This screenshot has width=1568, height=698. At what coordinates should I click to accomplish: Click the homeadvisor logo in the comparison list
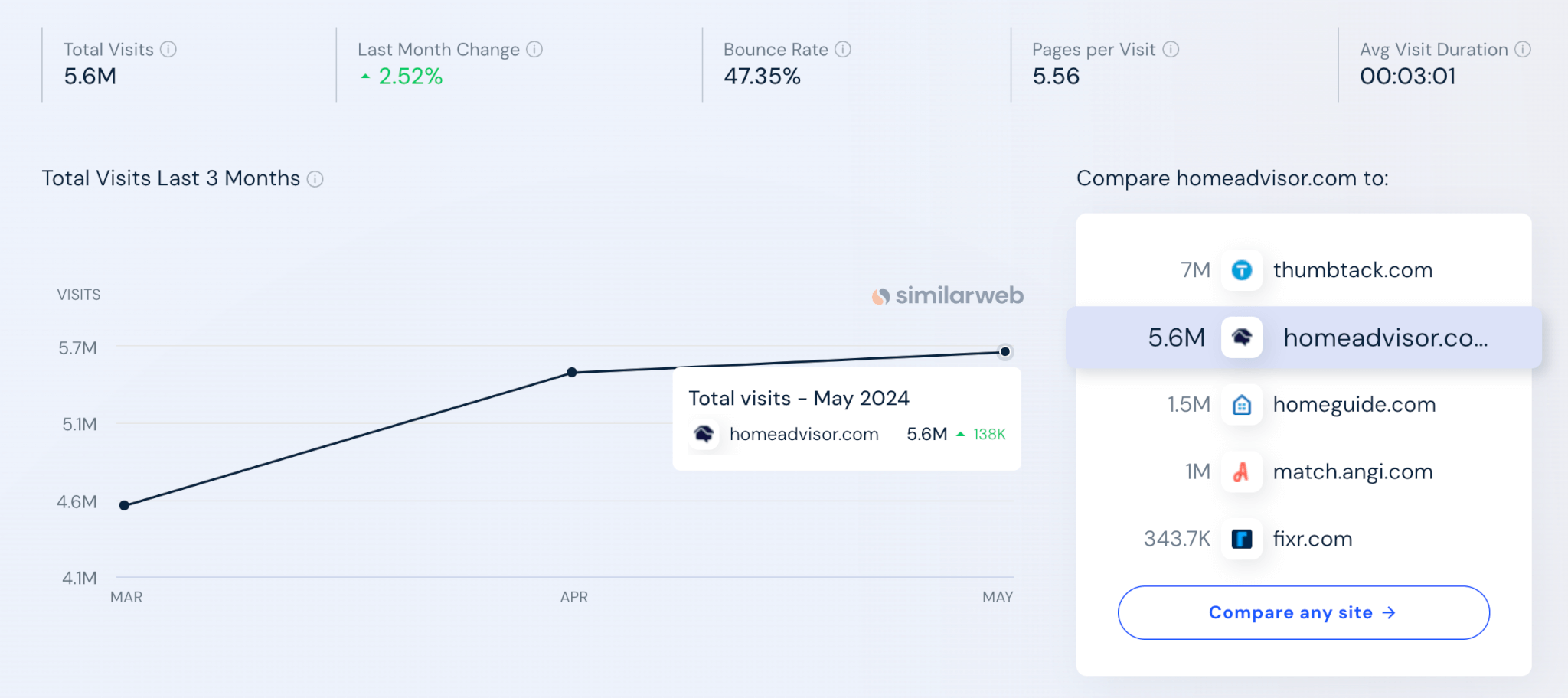tap(1241, 338)
